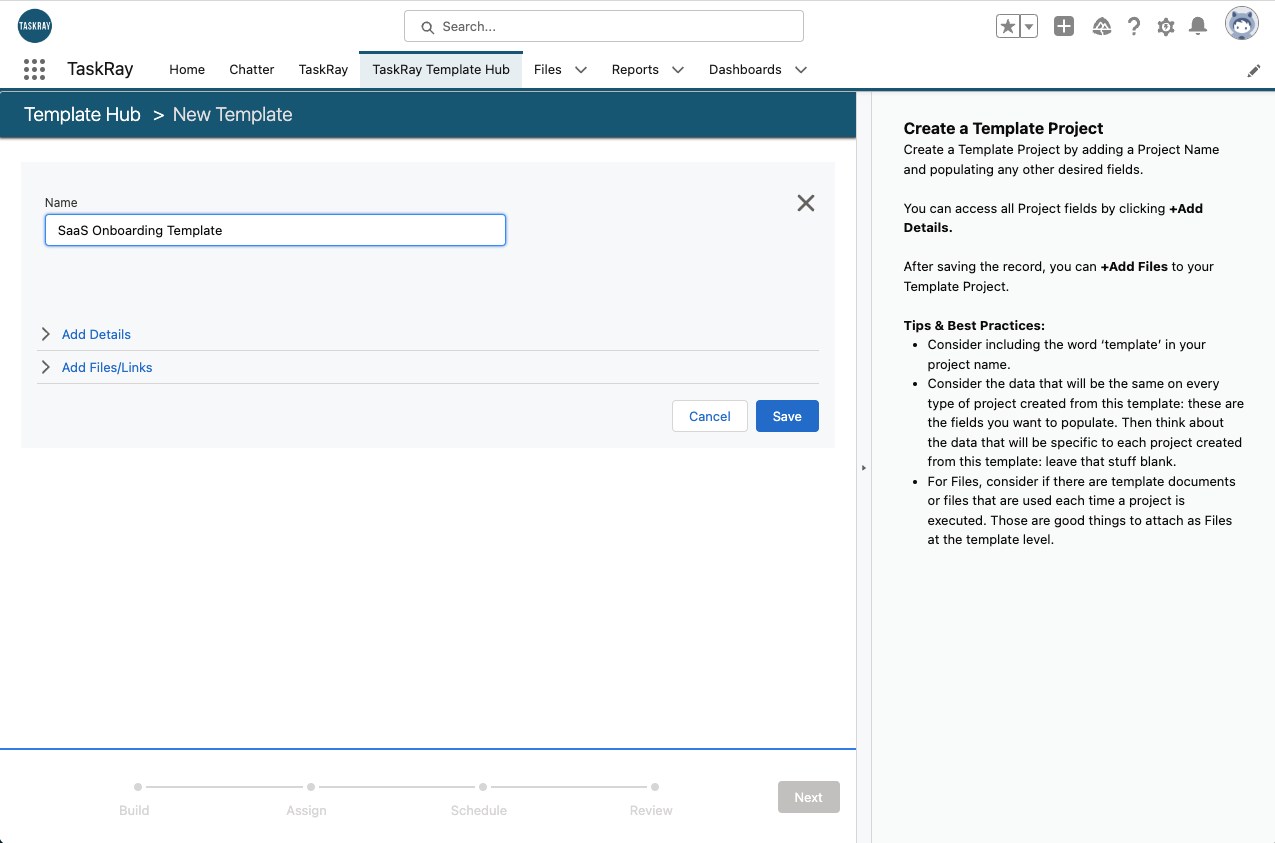Open the Files tab
This screenshot has height=843, width=1275.
pos(548,69)
